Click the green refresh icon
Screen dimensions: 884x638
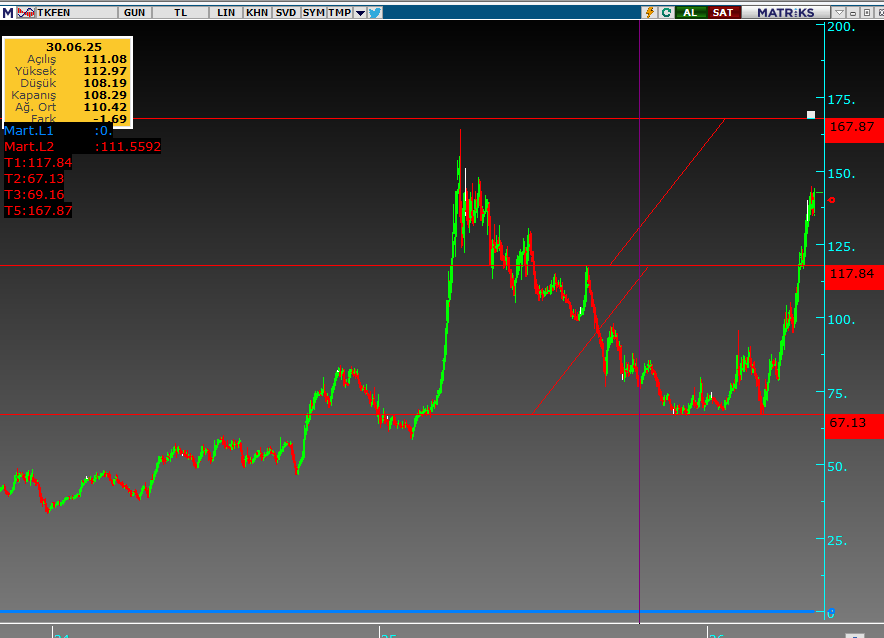[666, 12]
